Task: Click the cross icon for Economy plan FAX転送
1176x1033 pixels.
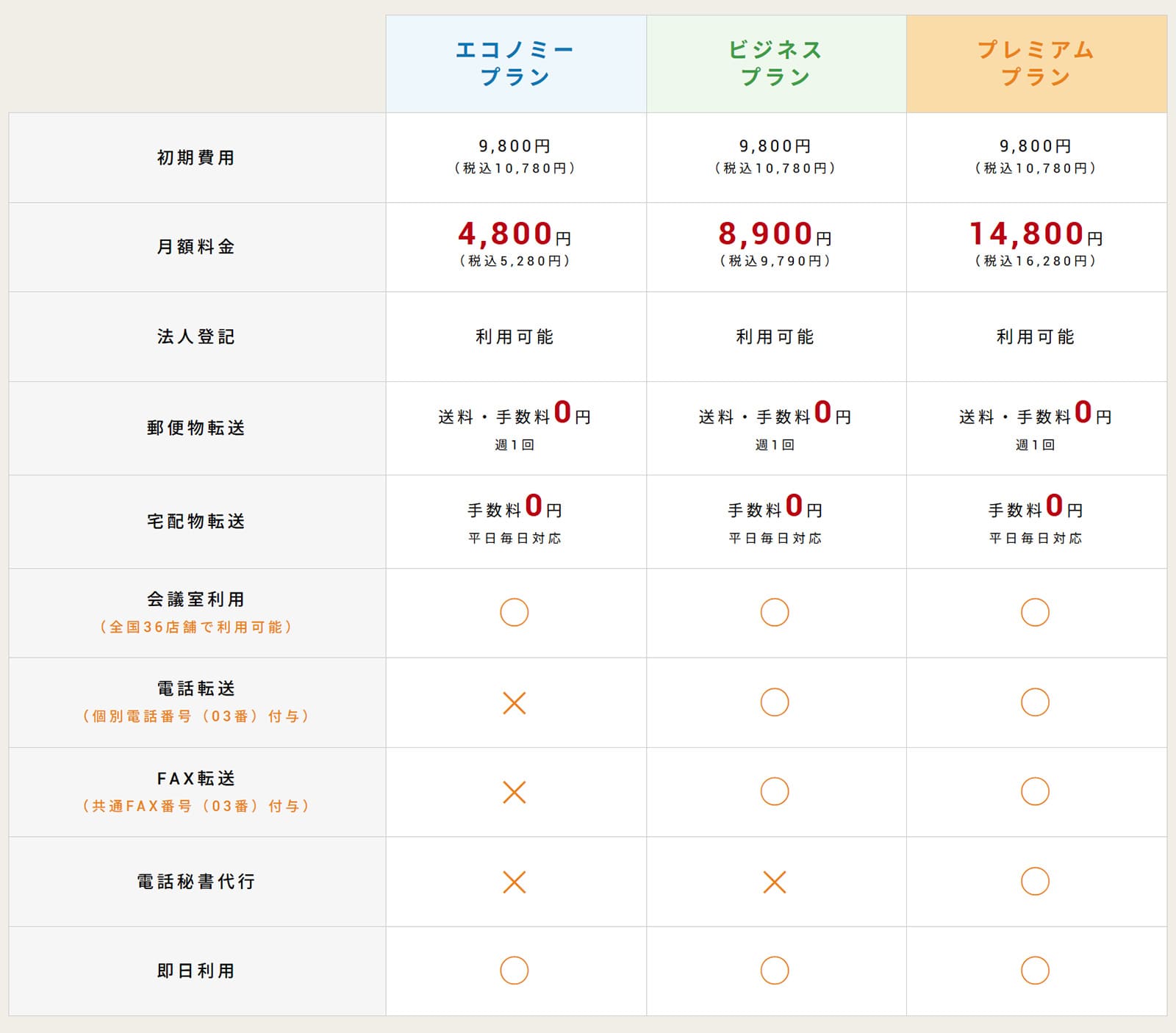Action: (514, 792)
